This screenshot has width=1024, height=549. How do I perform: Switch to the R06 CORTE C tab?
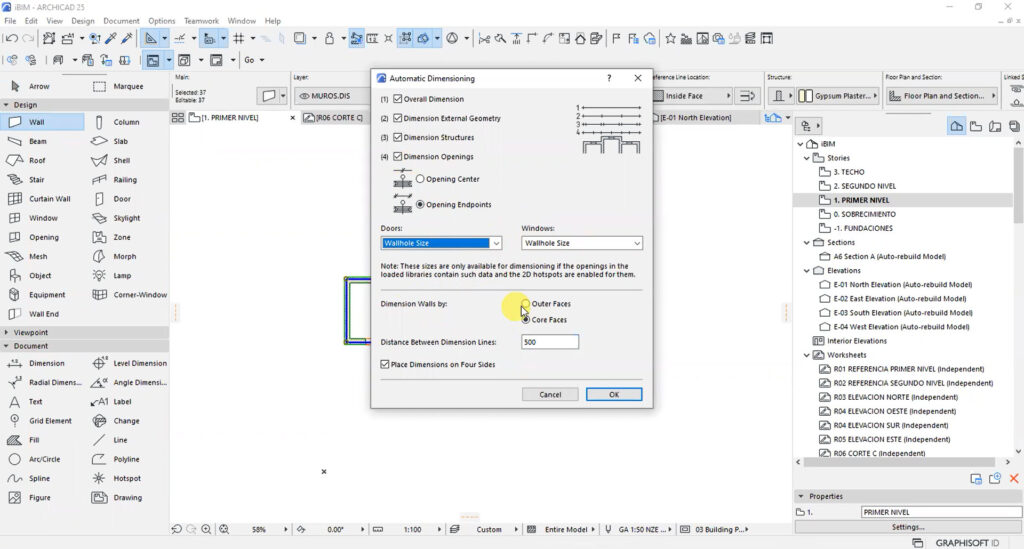334,118
